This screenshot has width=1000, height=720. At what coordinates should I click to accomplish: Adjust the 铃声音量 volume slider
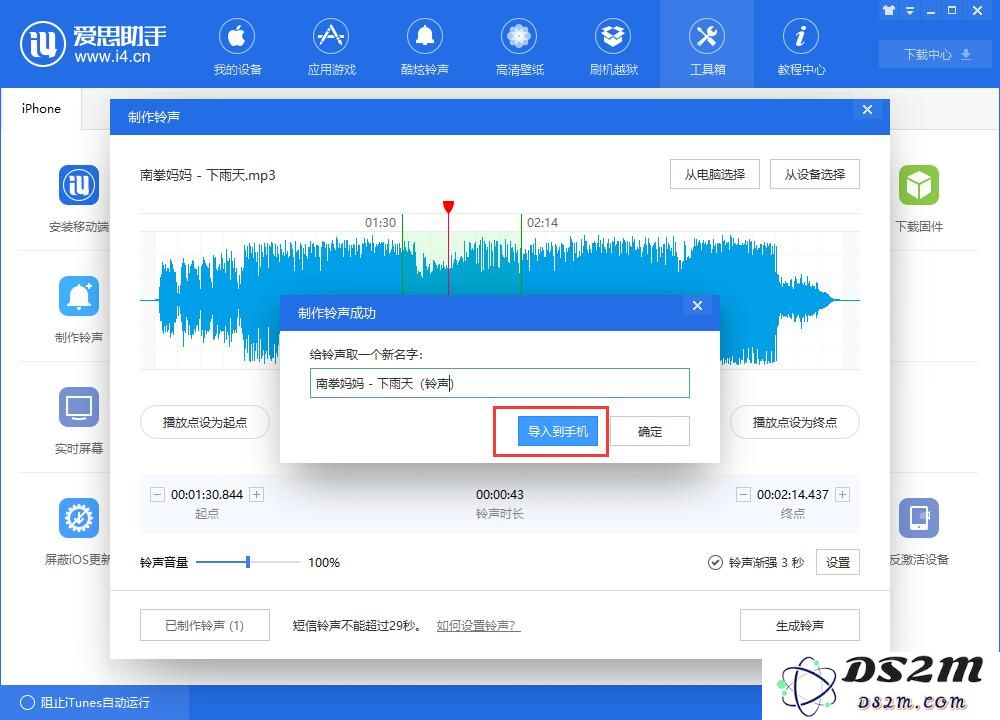pyautogui.click(x=248, y=562)
